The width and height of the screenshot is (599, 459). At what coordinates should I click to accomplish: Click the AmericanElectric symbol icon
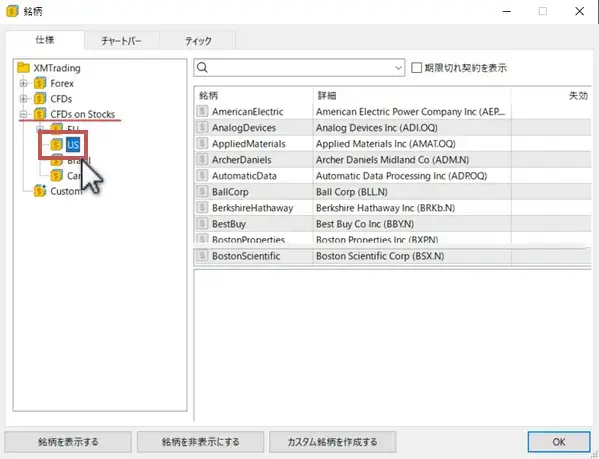tap(202, 111)
